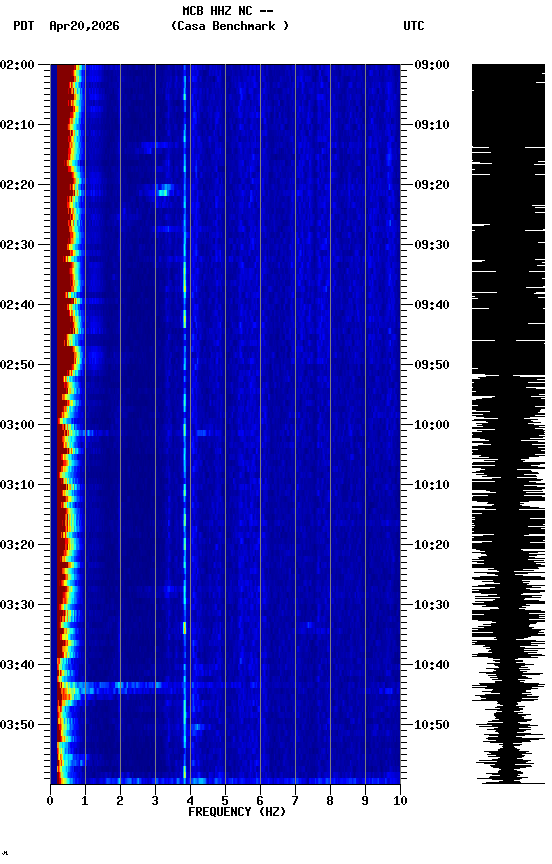Click the UTC time label 10:10
The image size is (552, 864).
(x=432, y=485)
